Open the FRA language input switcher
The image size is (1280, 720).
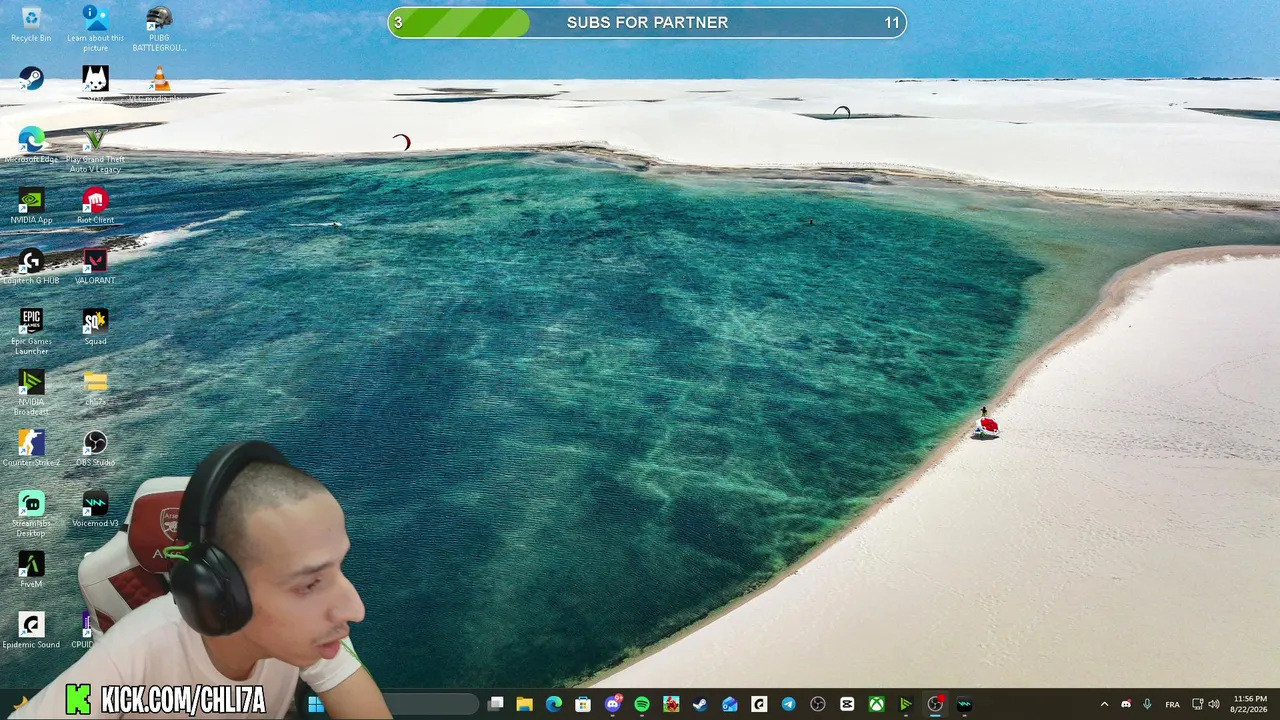(x=1173, y=704)
